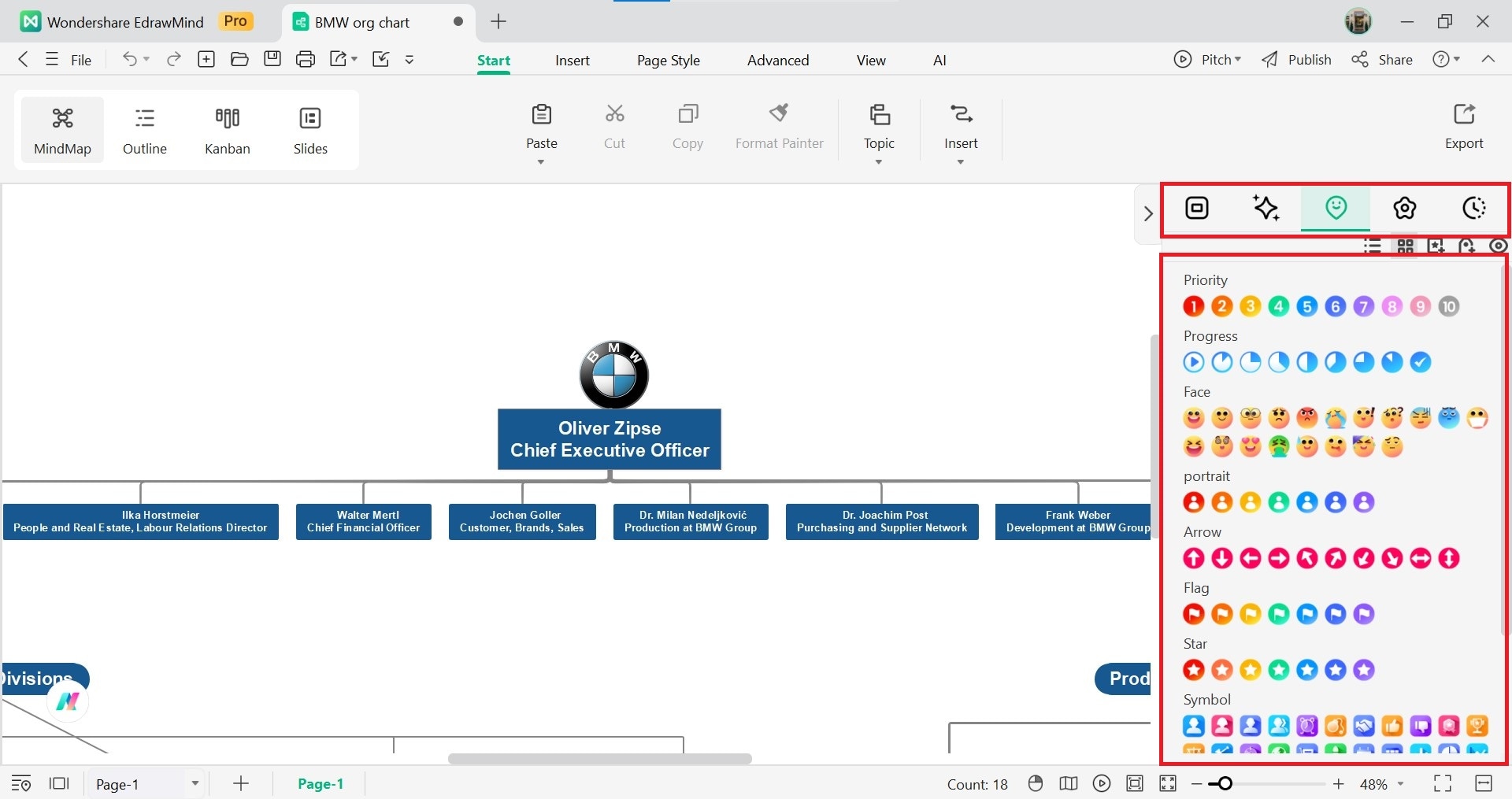This screenshot has width=1512, height=799.
Task: Open the Page-1 page selector dropdown
Action: point(195,783)
